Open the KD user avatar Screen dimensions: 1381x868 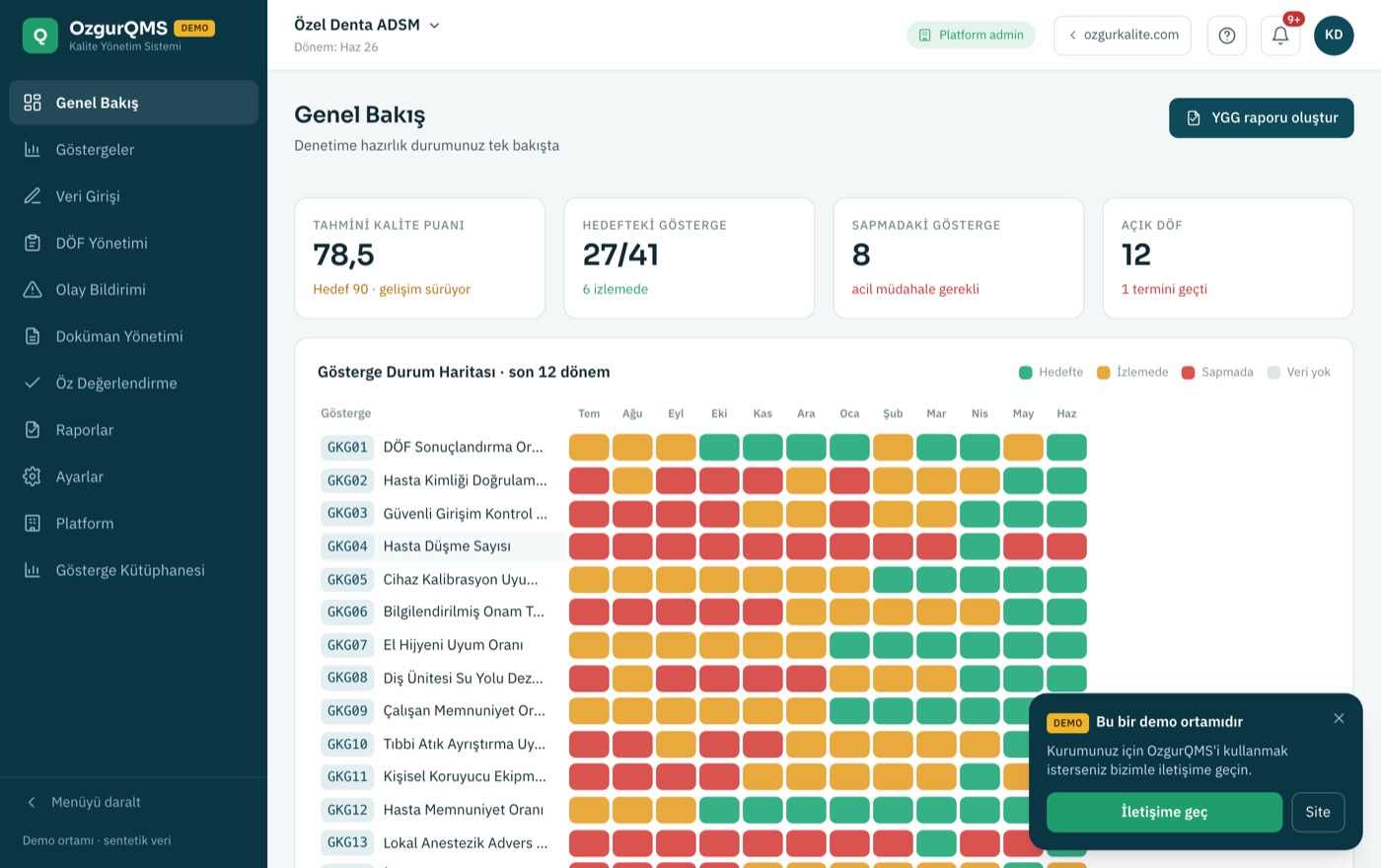click(x=1334, y=36)
